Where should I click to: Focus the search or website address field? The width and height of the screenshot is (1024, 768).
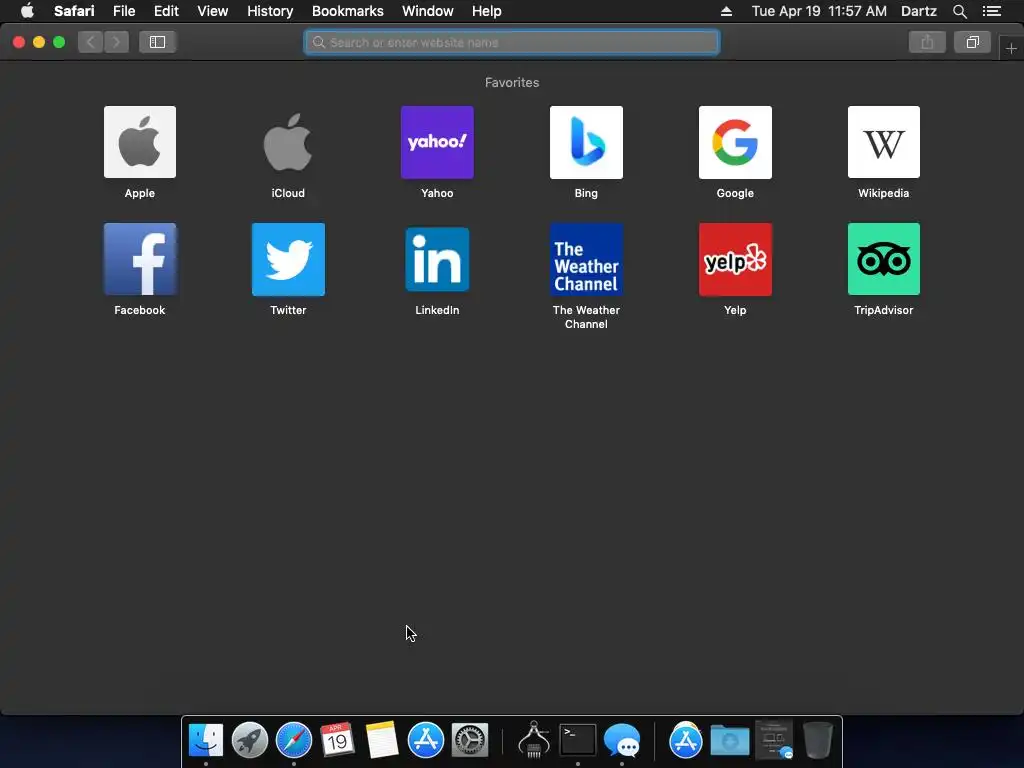tap(512, 42)
